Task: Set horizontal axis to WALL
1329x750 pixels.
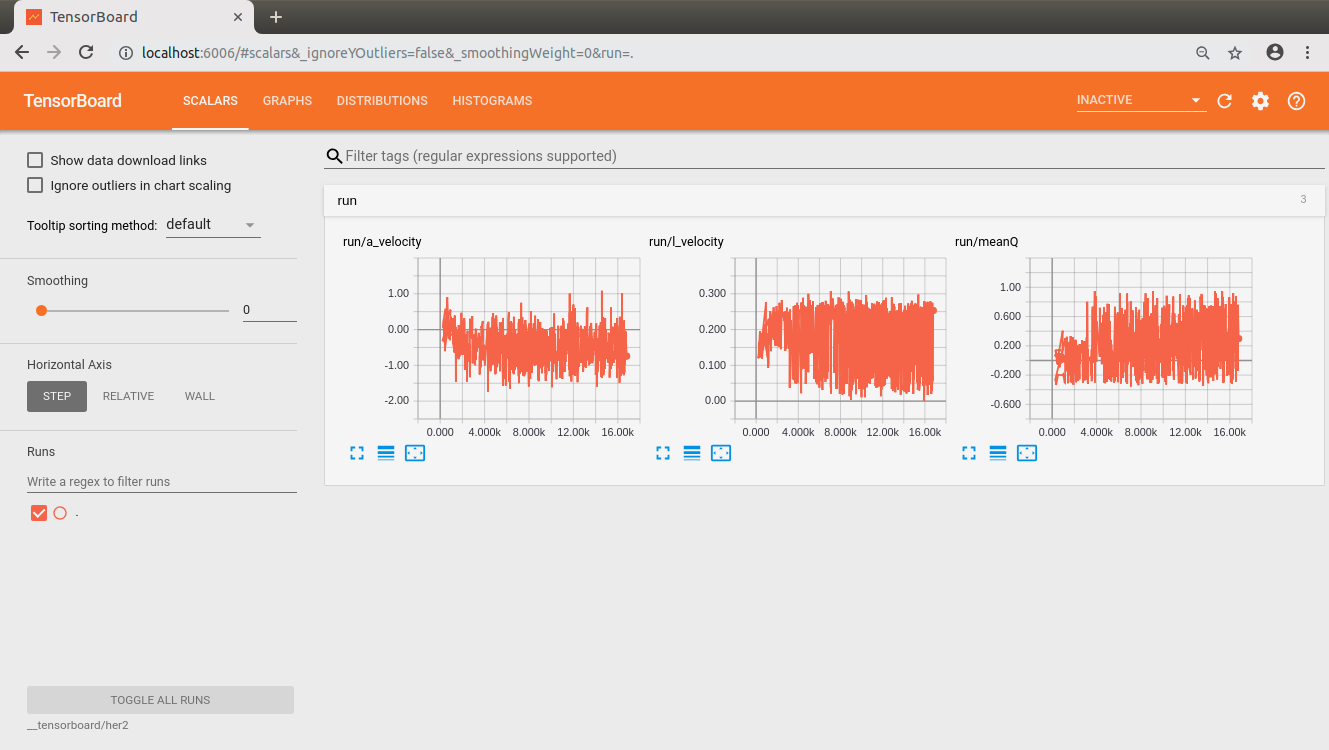Action: click(x=200, y=396)
